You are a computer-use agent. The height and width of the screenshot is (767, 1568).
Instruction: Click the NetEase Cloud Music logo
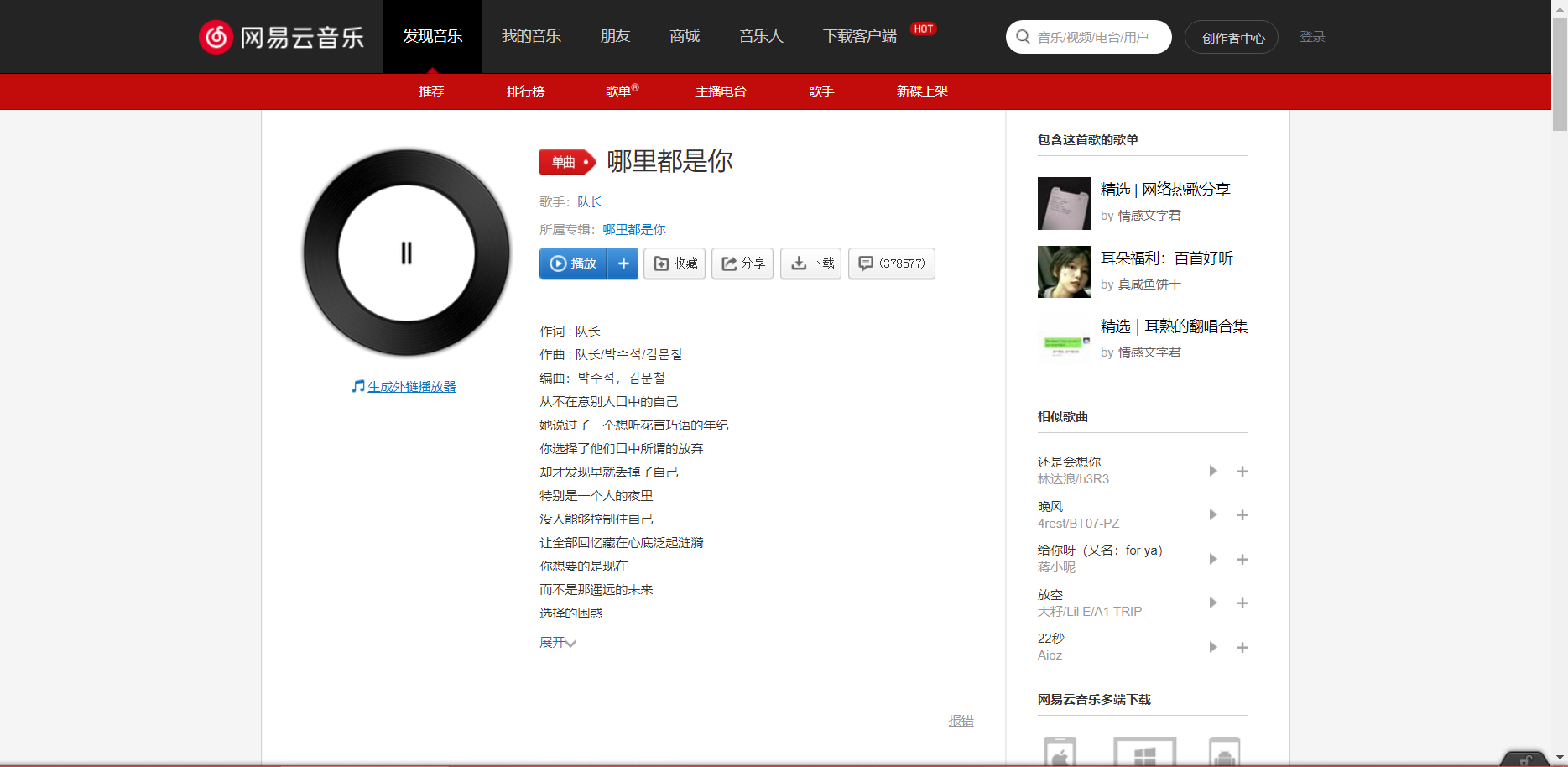[x=281, y=37]
